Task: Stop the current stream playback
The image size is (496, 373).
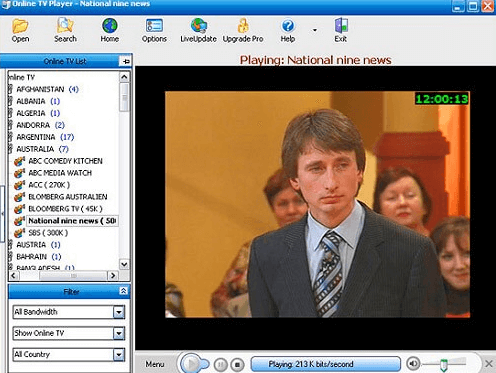Action: point(237,364)
